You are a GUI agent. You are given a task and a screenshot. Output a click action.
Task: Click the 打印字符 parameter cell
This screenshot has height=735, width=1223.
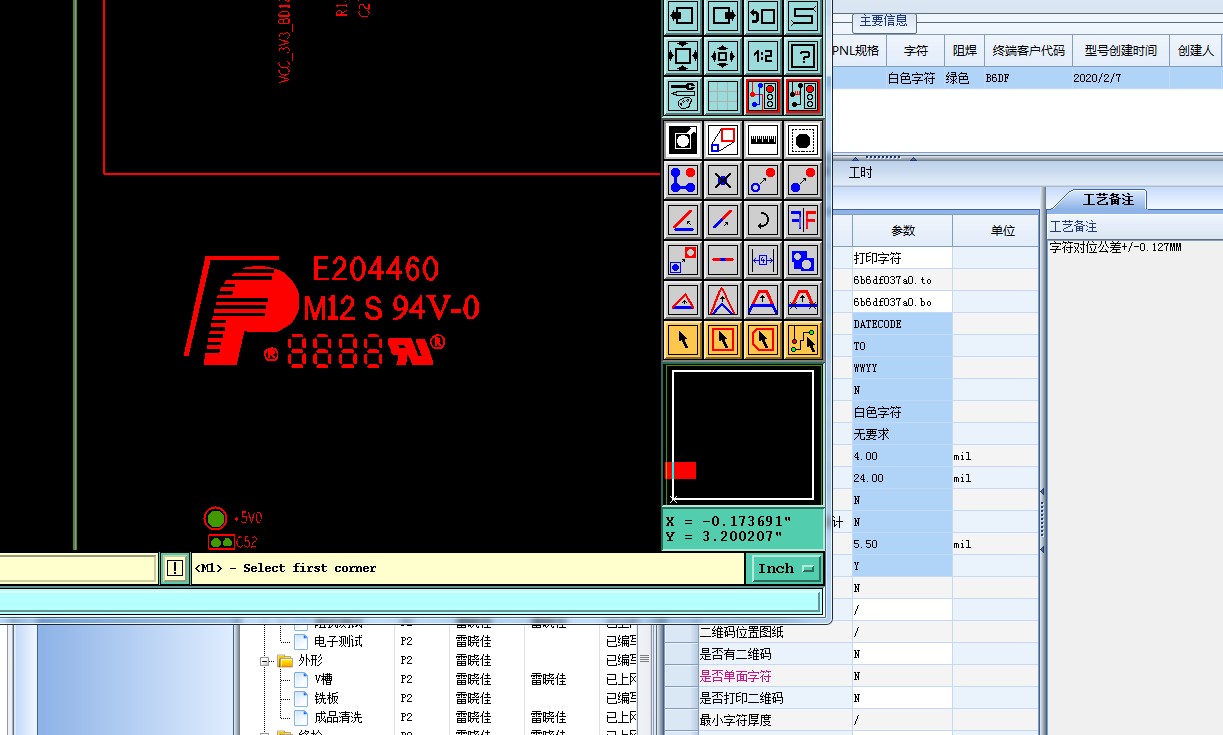click(x=901, y=258)
